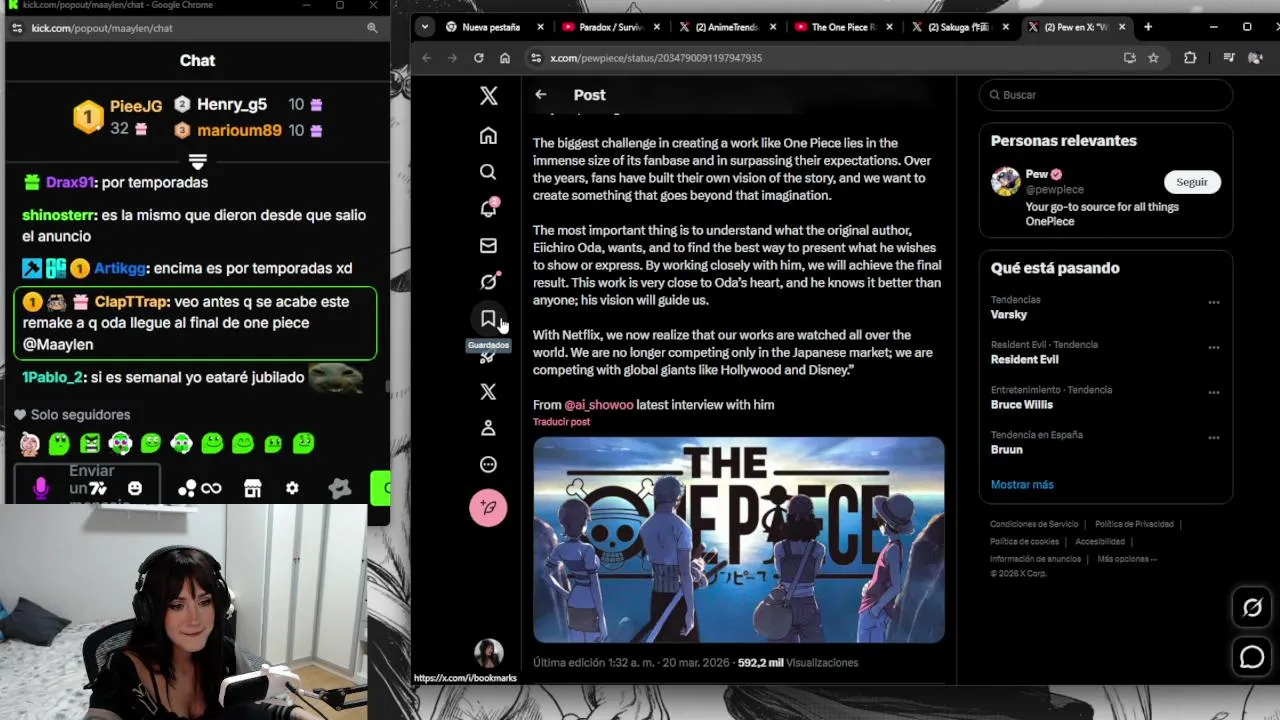The height and width of the screenshot is (720, 1280).
Task: Click Traducir post link
Action: tap(561, 422)
